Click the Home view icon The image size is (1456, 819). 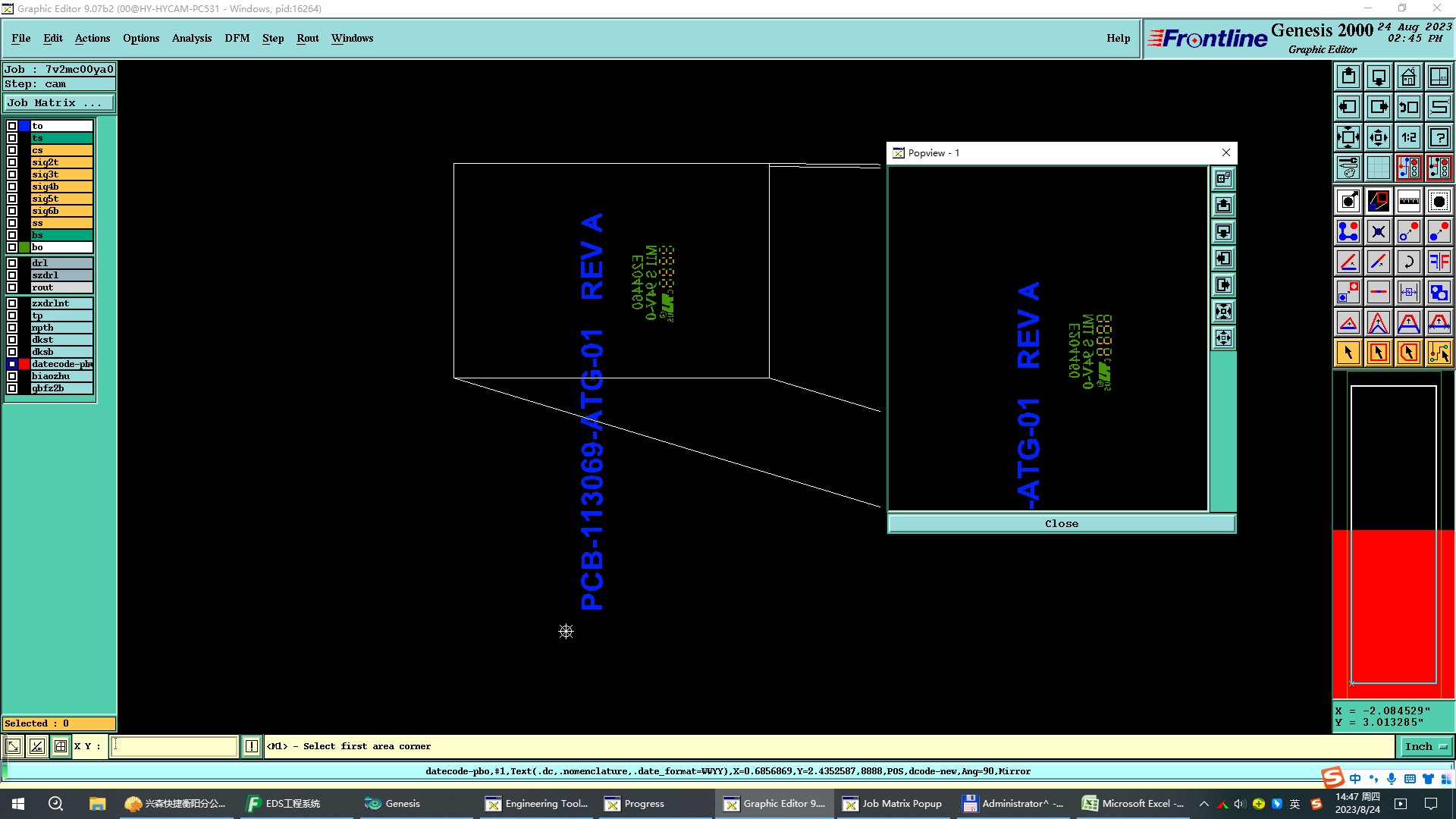(1408, 77)
